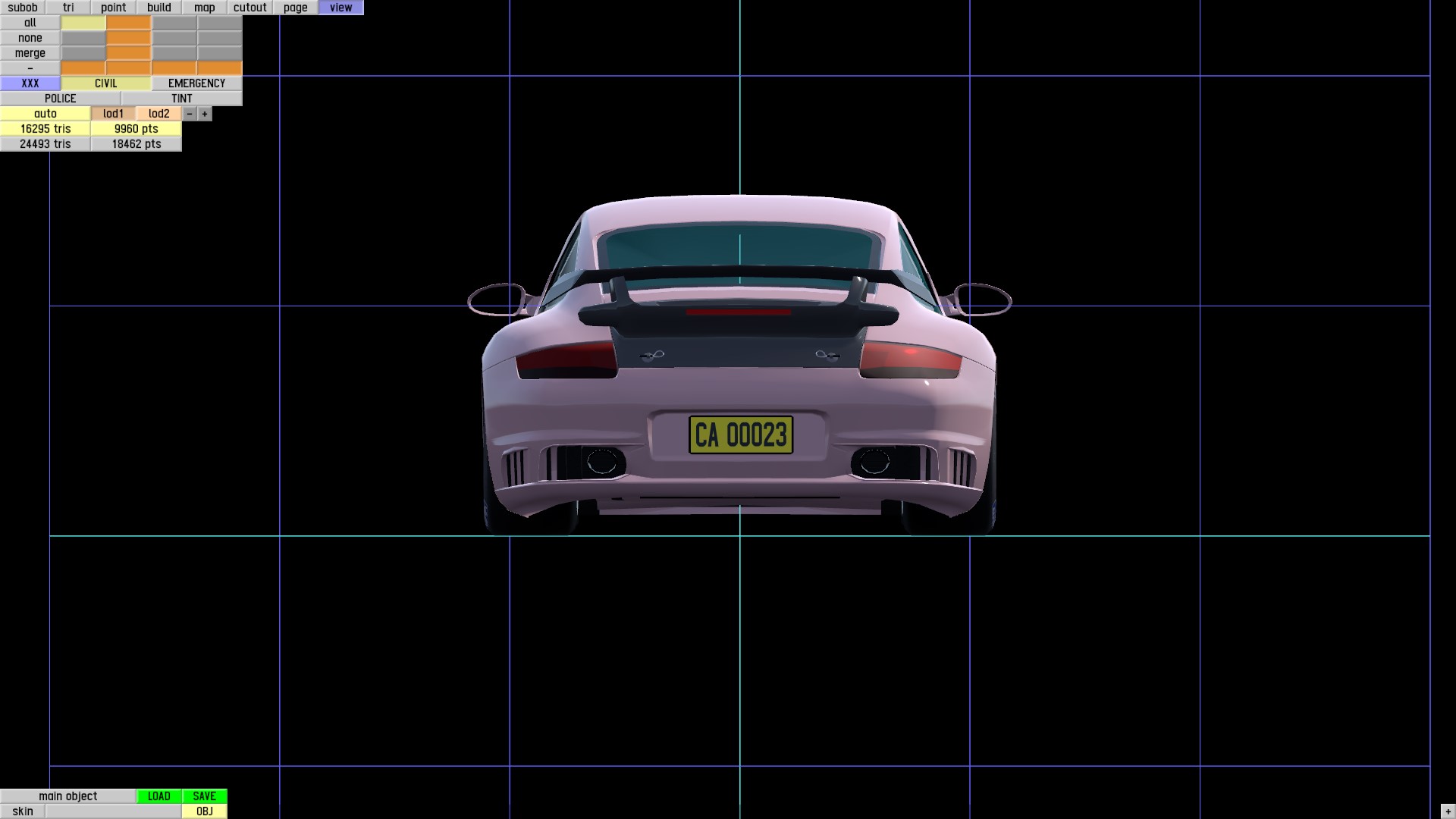
Task: Open the subob menu tab
Action: (23, 8)
